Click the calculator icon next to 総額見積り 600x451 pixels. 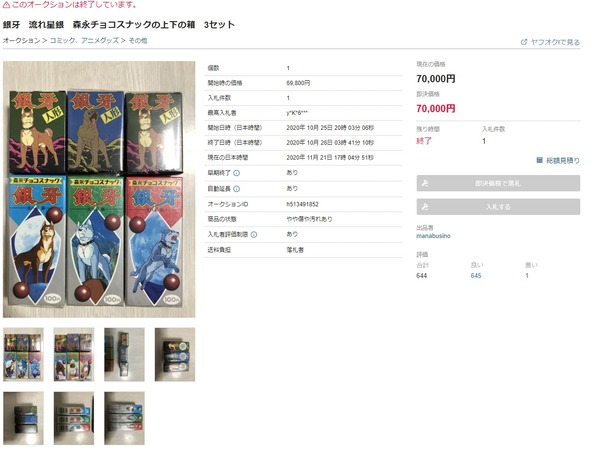point(540,160)
